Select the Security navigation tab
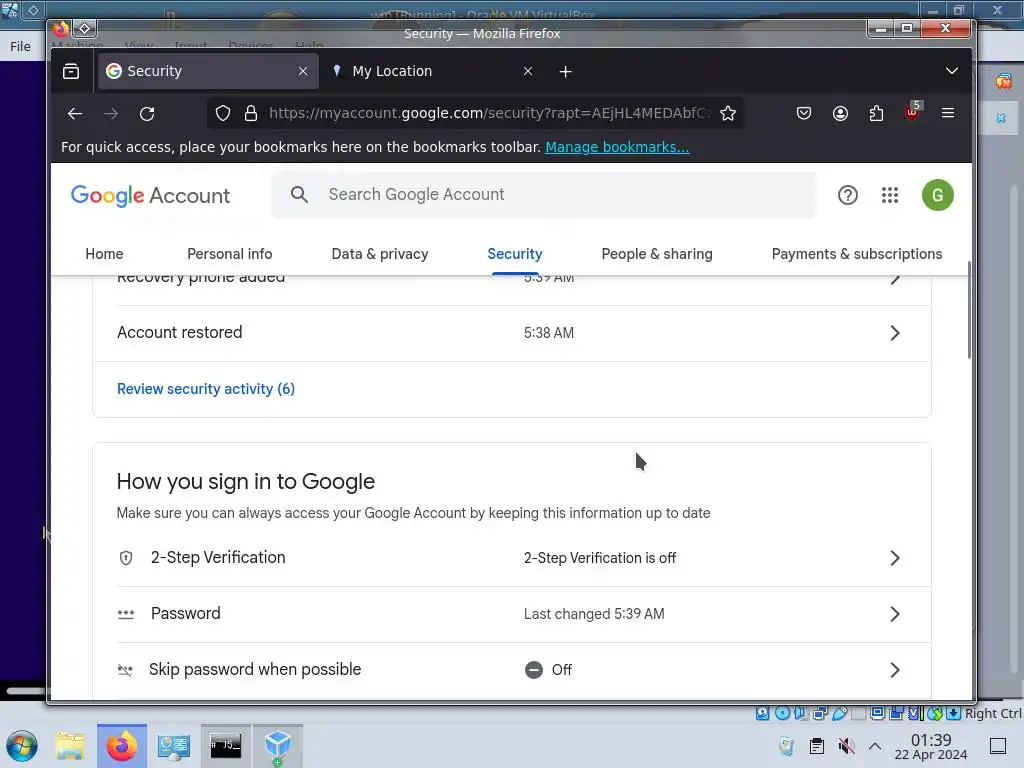Screen dimensions: 1024x768 point(515,254)
